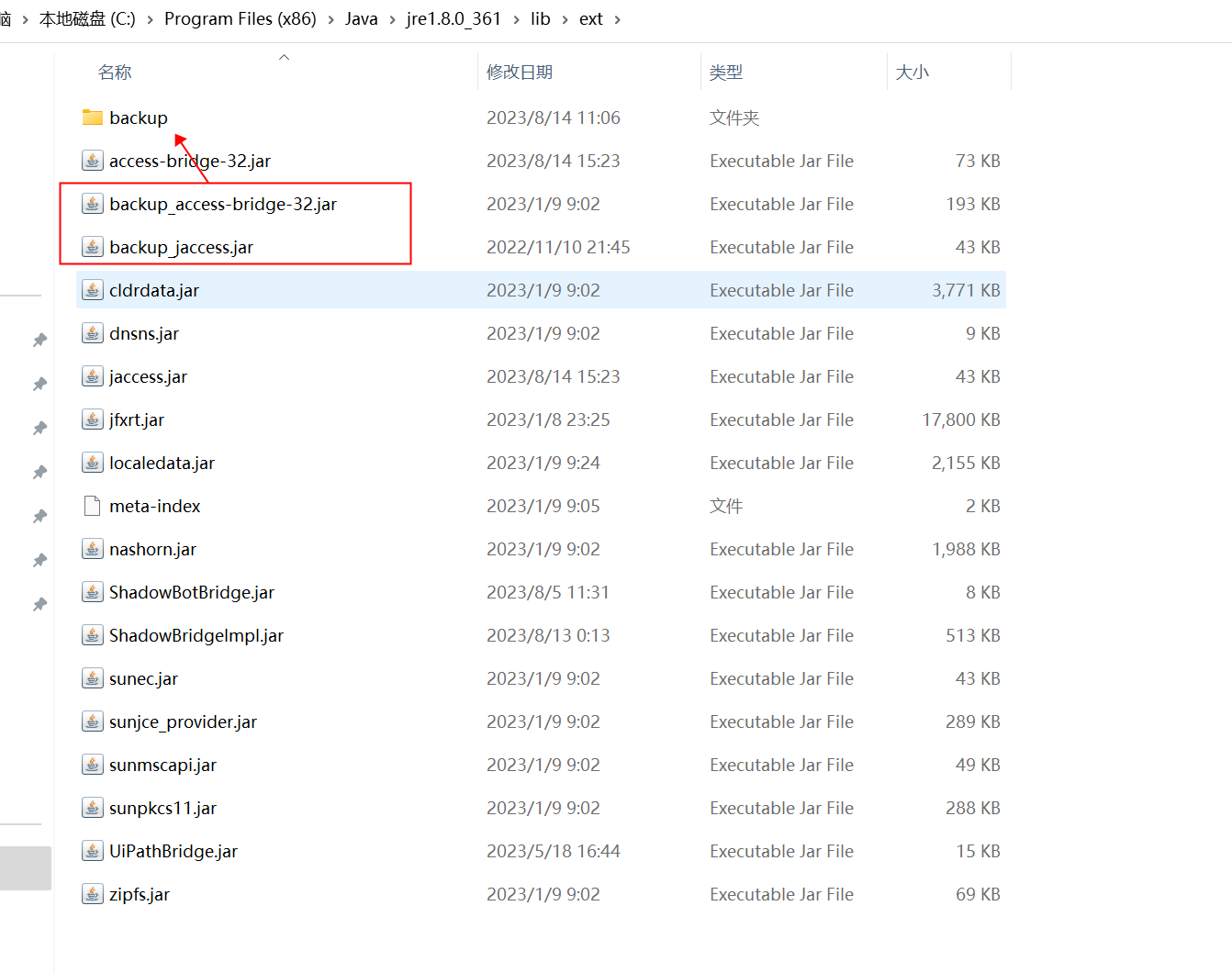The height and width of the screenshot is (973, 1232).
Task: Click the jfxrt.jar file icon
Action: pos(92,419)
